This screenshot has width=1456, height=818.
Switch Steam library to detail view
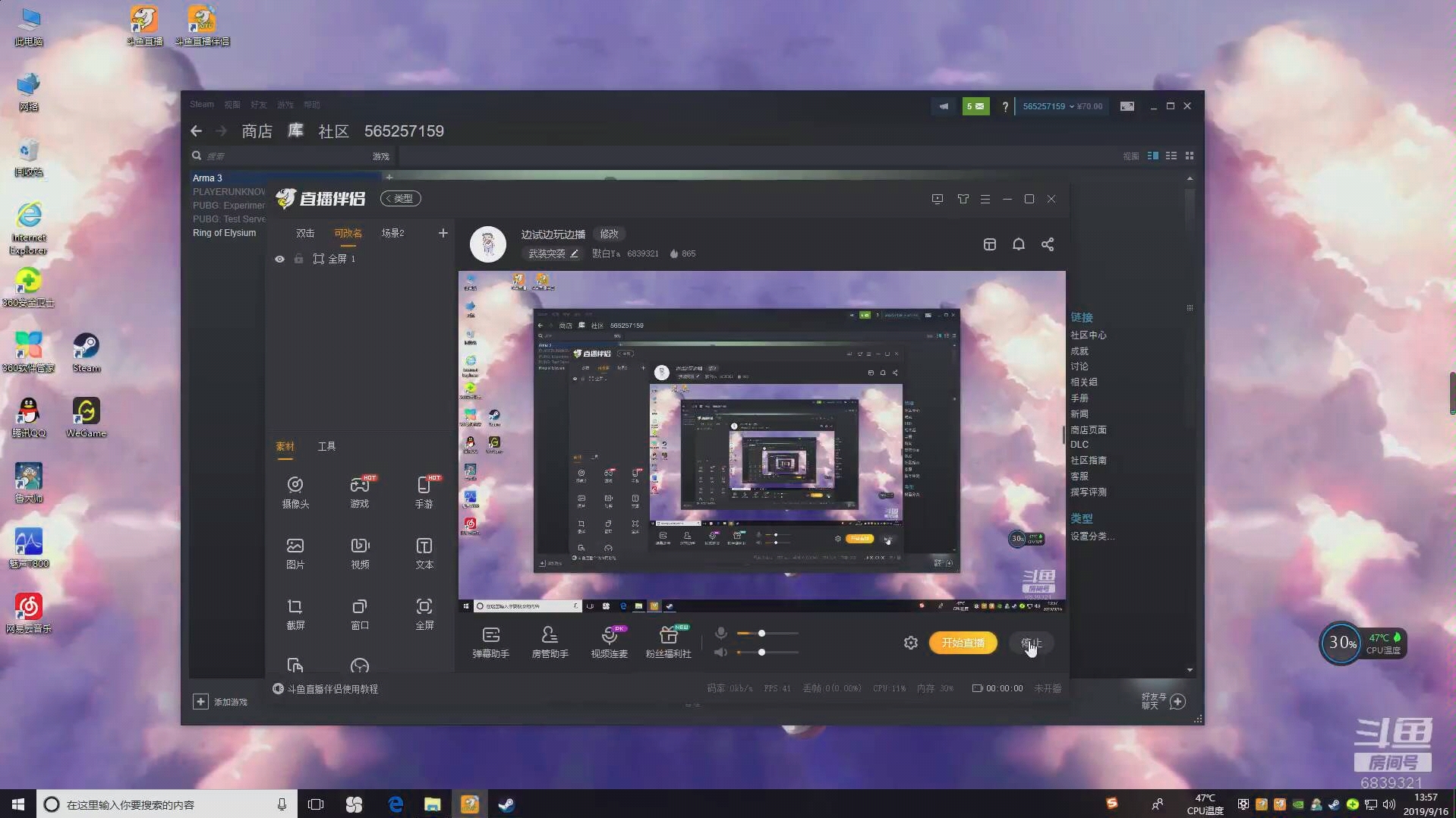[1153, 156]
